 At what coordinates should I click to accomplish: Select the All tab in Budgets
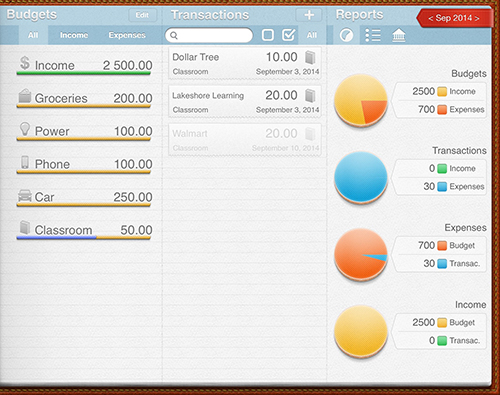click(x=33, y=35)
